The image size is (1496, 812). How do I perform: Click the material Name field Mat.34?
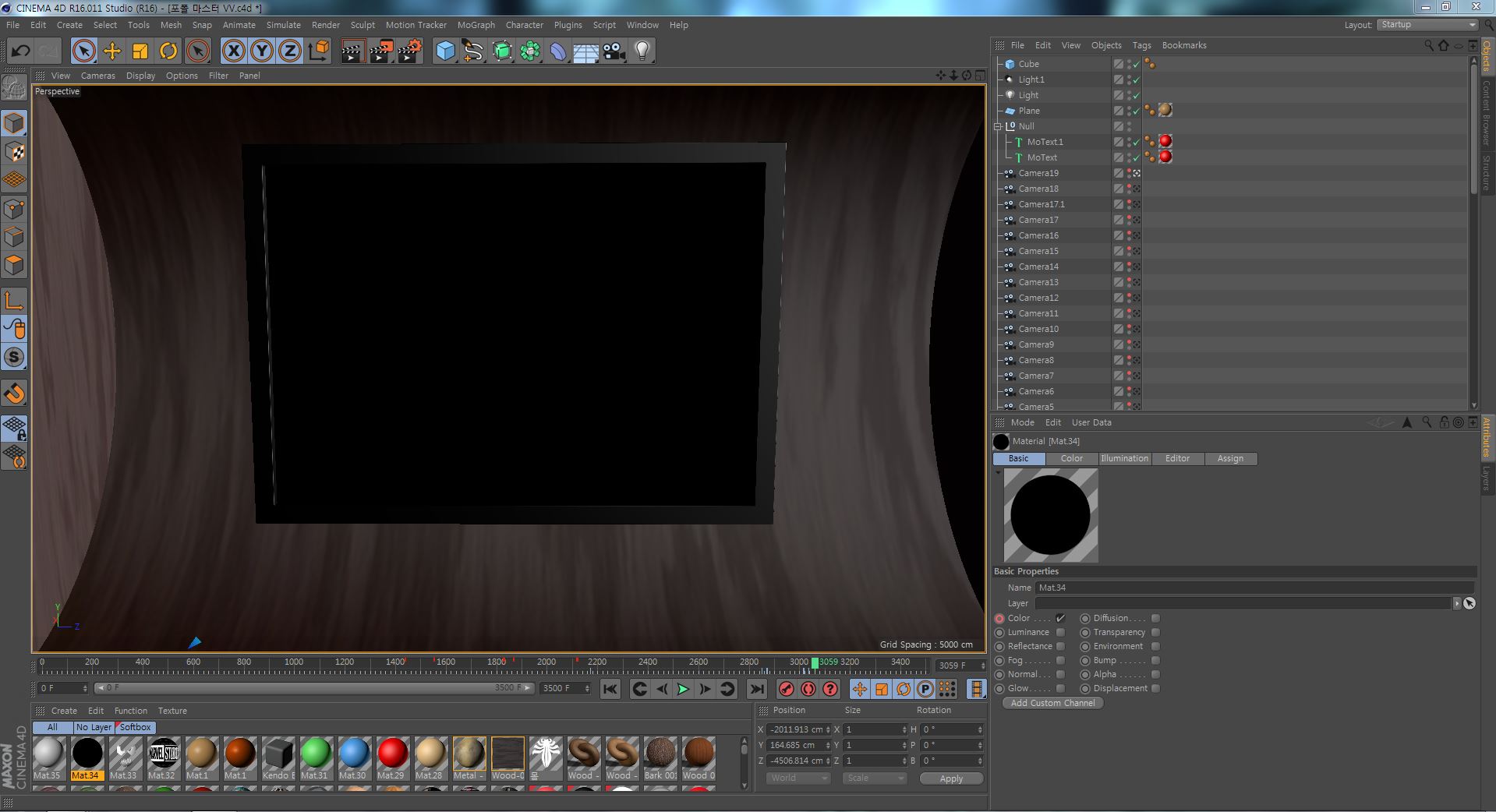click(x=1254, y=588)
